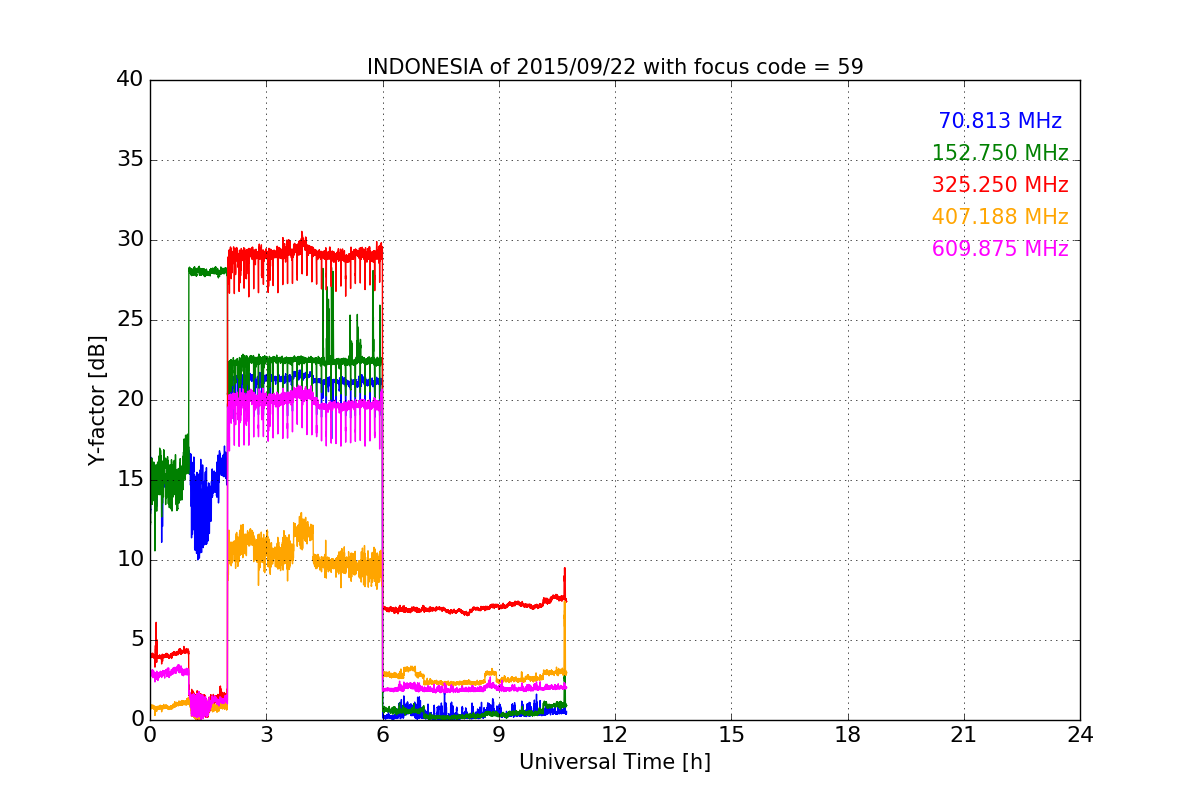The image size is (1200, 800).
Task: Select the 152.750 MHz legend label
Action: click(x=1000, y=153)
